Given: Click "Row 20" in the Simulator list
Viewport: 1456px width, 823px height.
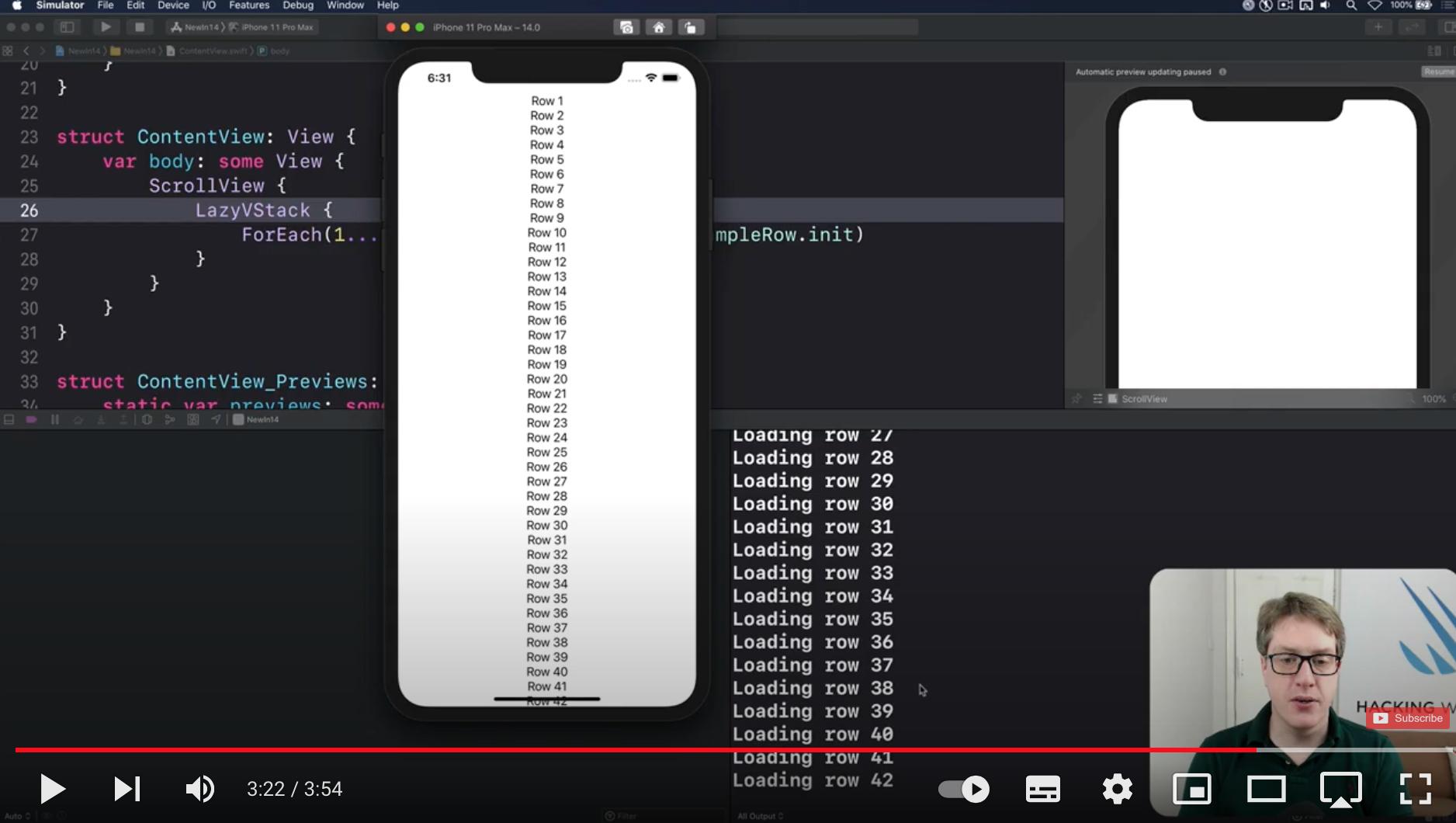Looking at the screenshot, I should pos(547,380).
